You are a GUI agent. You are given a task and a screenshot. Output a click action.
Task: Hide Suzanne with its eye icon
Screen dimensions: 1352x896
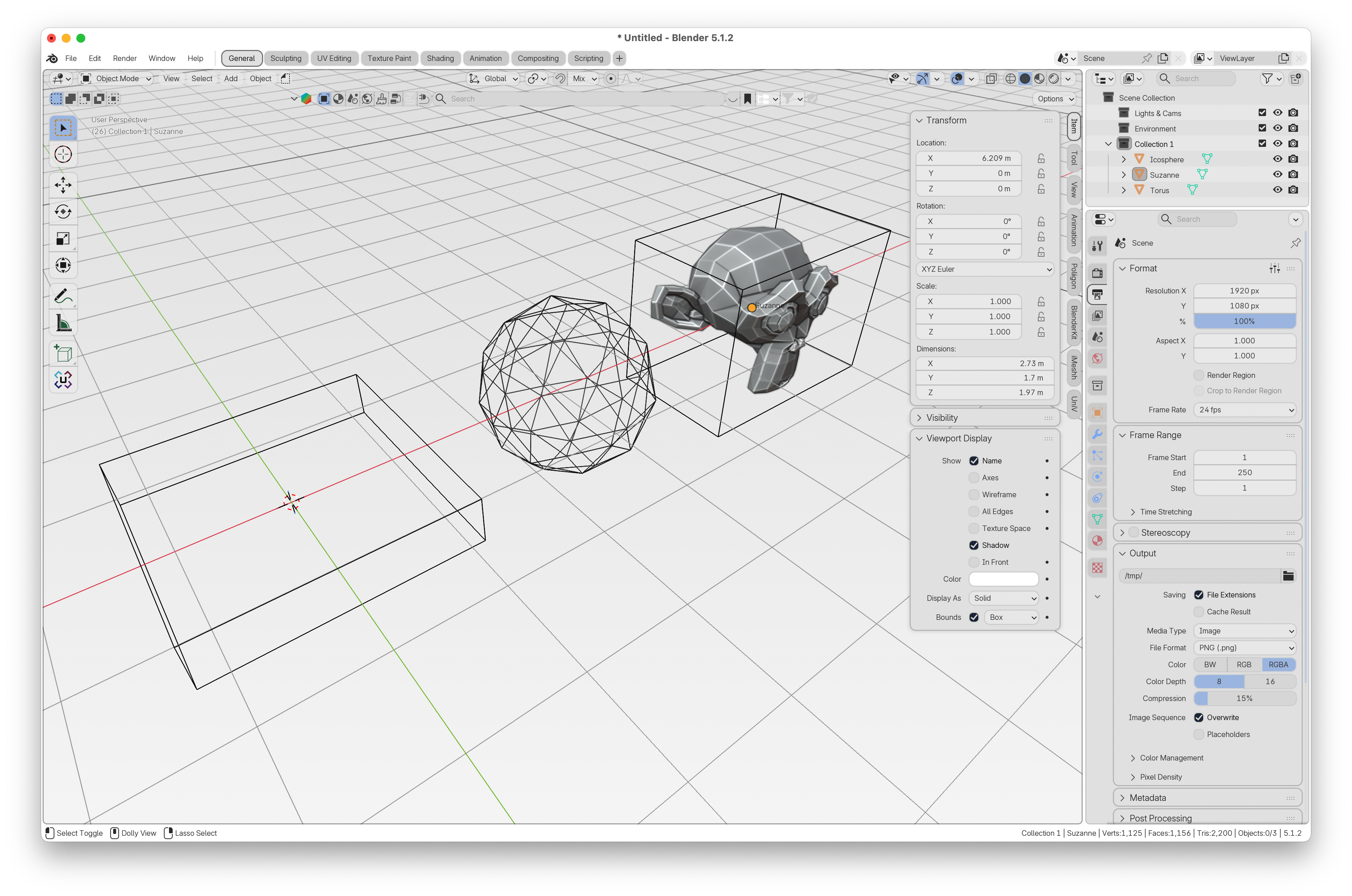(1277, 175)
